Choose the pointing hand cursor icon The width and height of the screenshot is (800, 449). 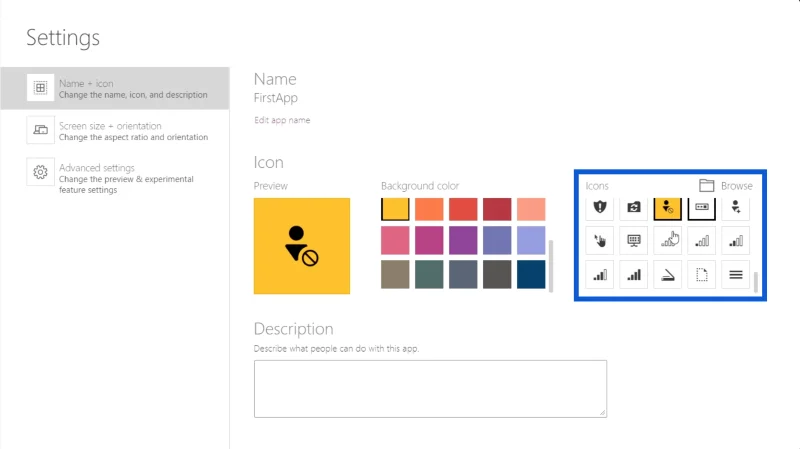point(599,240)
